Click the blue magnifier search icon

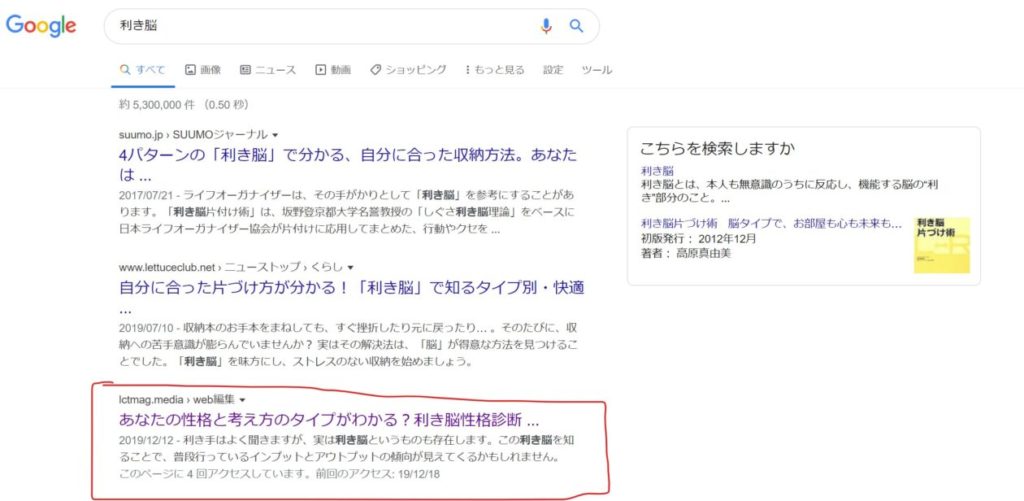click(576, 26)
